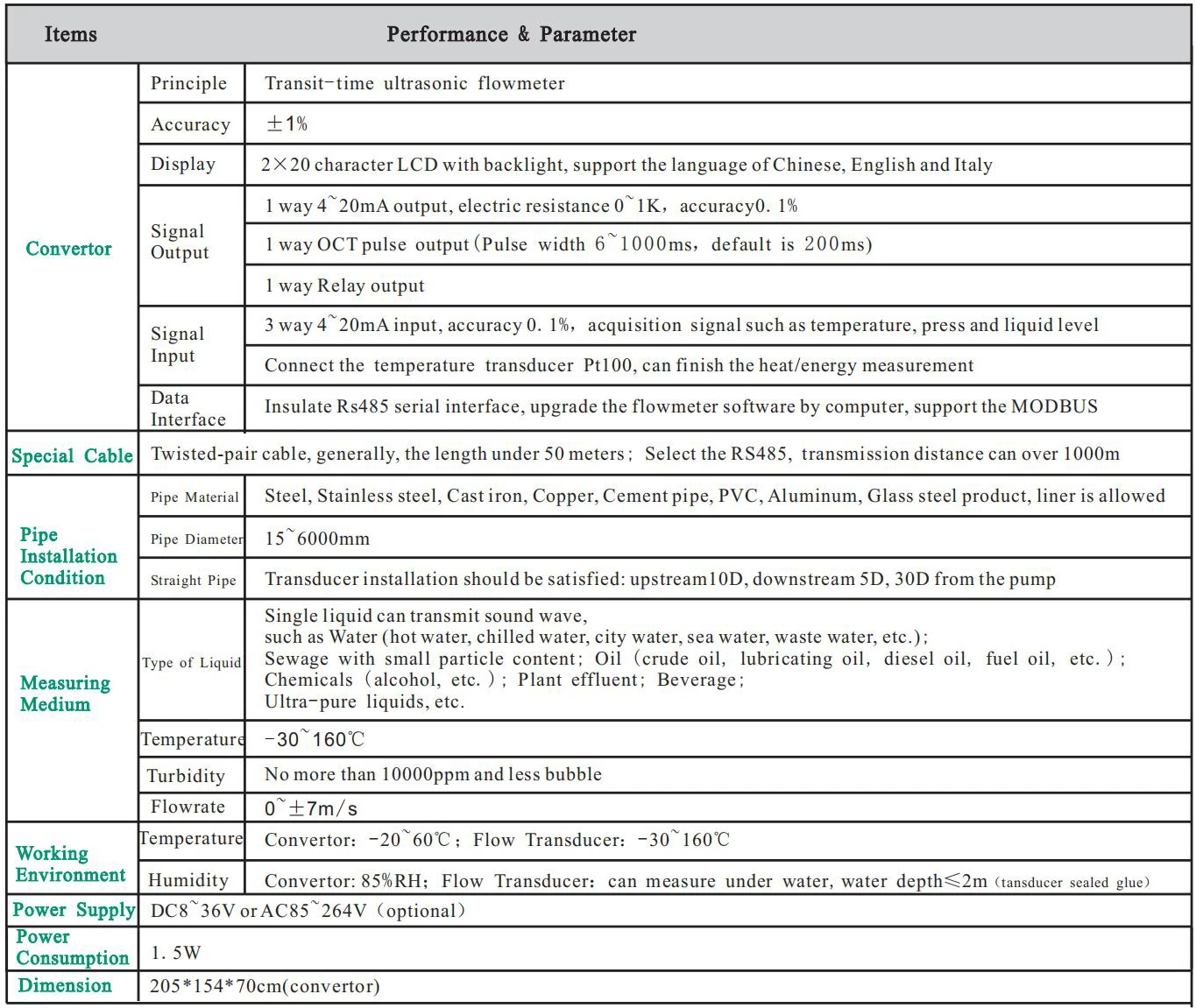The image size is (1196, 1008).
Task: Click the 'Performance & Parameter' header
Action: tap(511, 34)
